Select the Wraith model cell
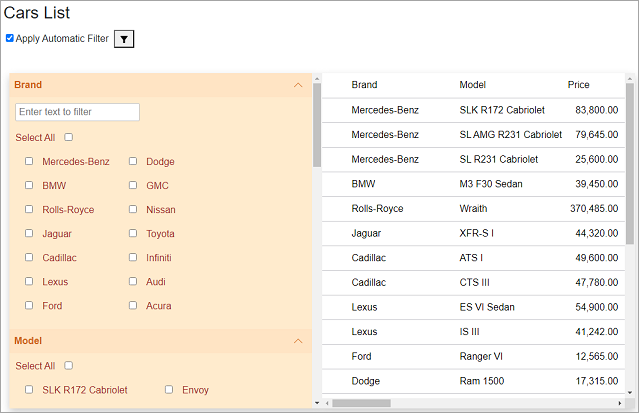 pyautogui.click(x=473, y=209)
